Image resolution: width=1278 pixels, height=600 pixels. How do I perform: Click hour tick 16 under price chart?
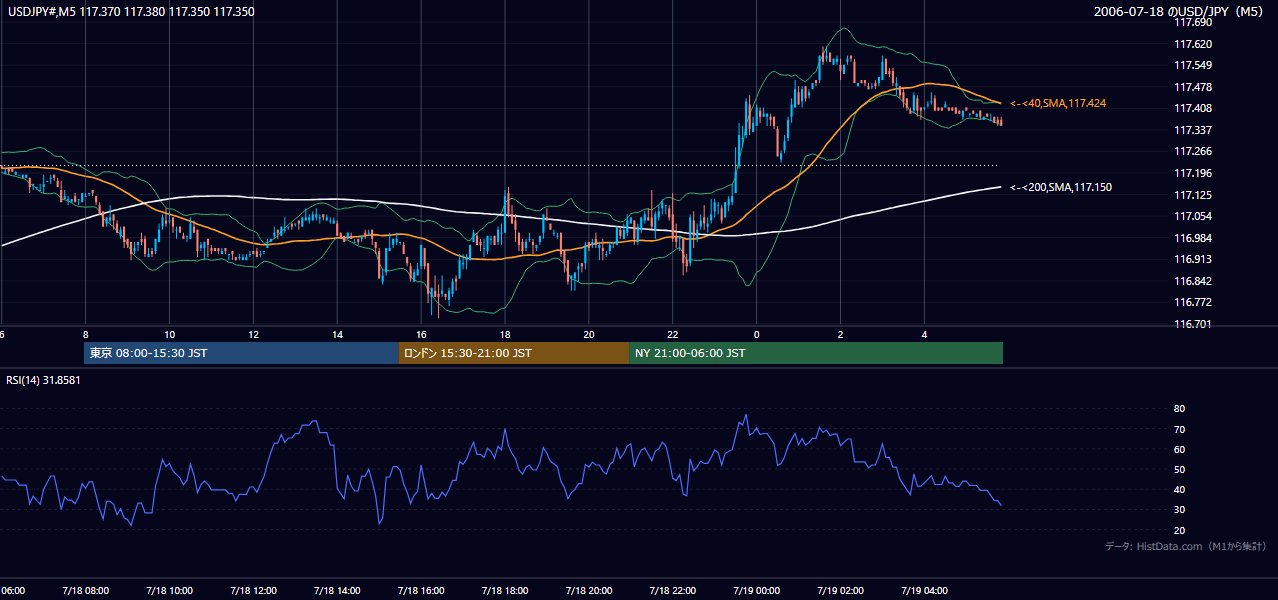(421, 335)
